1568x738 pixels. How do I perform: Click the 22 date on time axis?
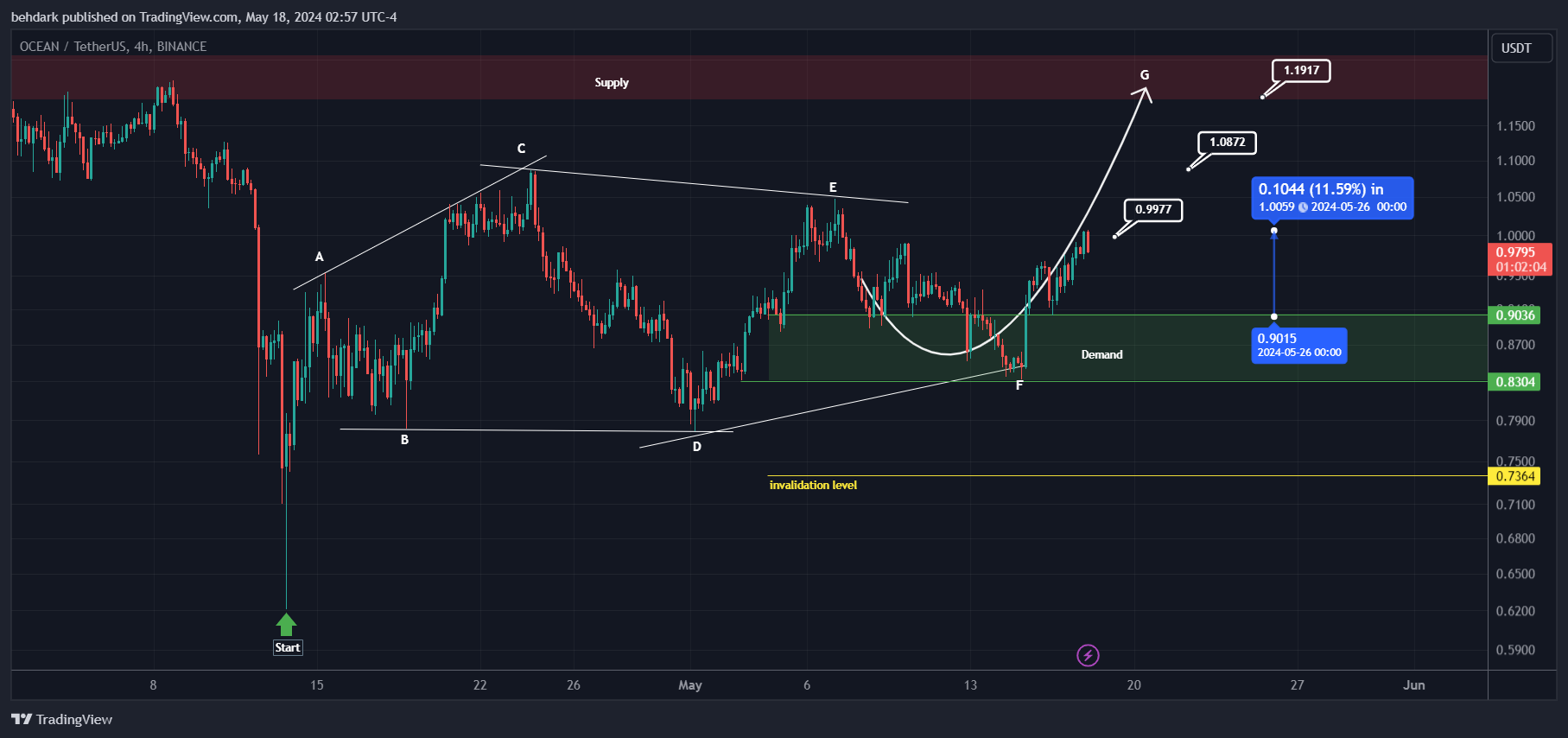tap(480, 685)
